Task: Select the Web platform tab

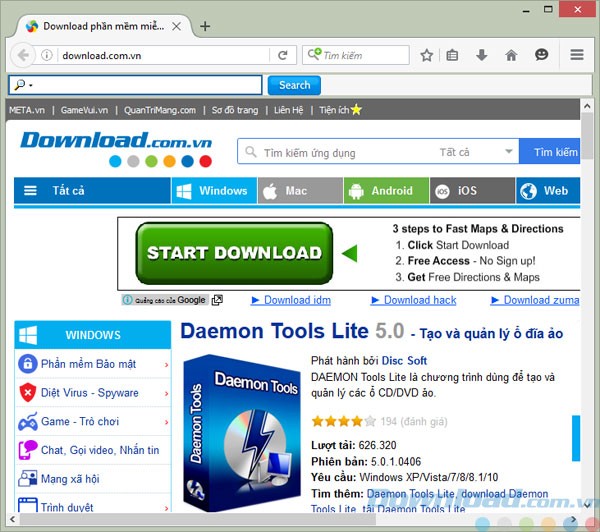Action: [x=548, y=190]
